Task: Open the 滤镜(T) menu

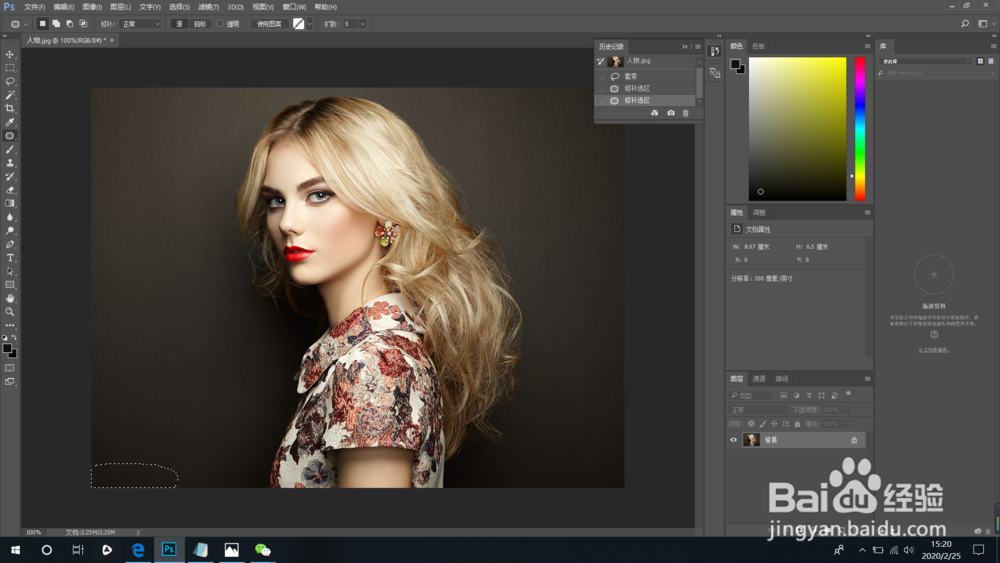Action: [x=209, y=7]
